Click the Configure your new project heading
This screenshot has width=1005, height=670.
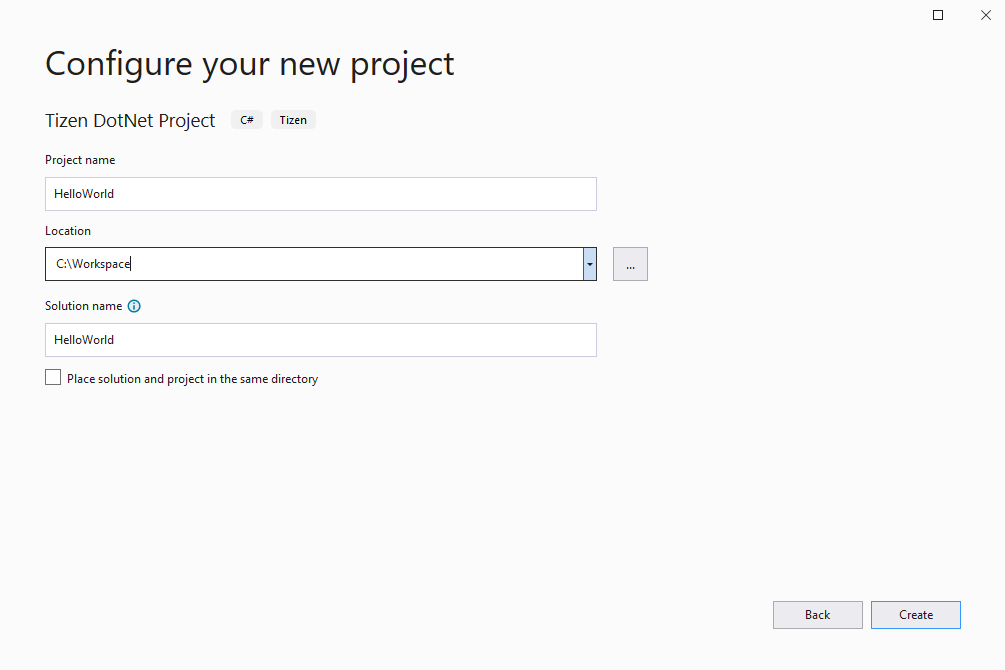click(249, 63)
